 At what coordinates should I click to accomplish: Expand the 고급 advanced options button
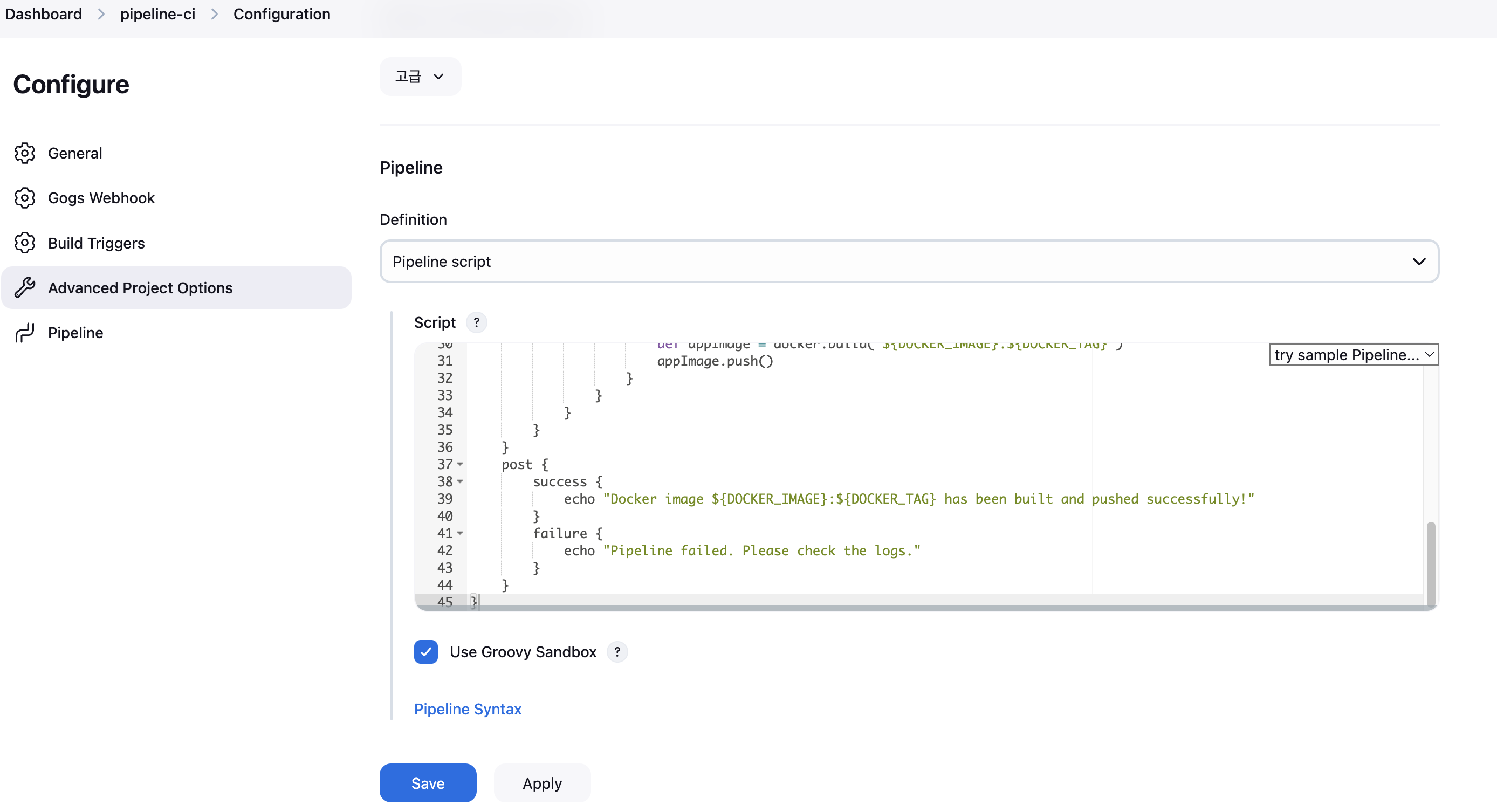420,77
